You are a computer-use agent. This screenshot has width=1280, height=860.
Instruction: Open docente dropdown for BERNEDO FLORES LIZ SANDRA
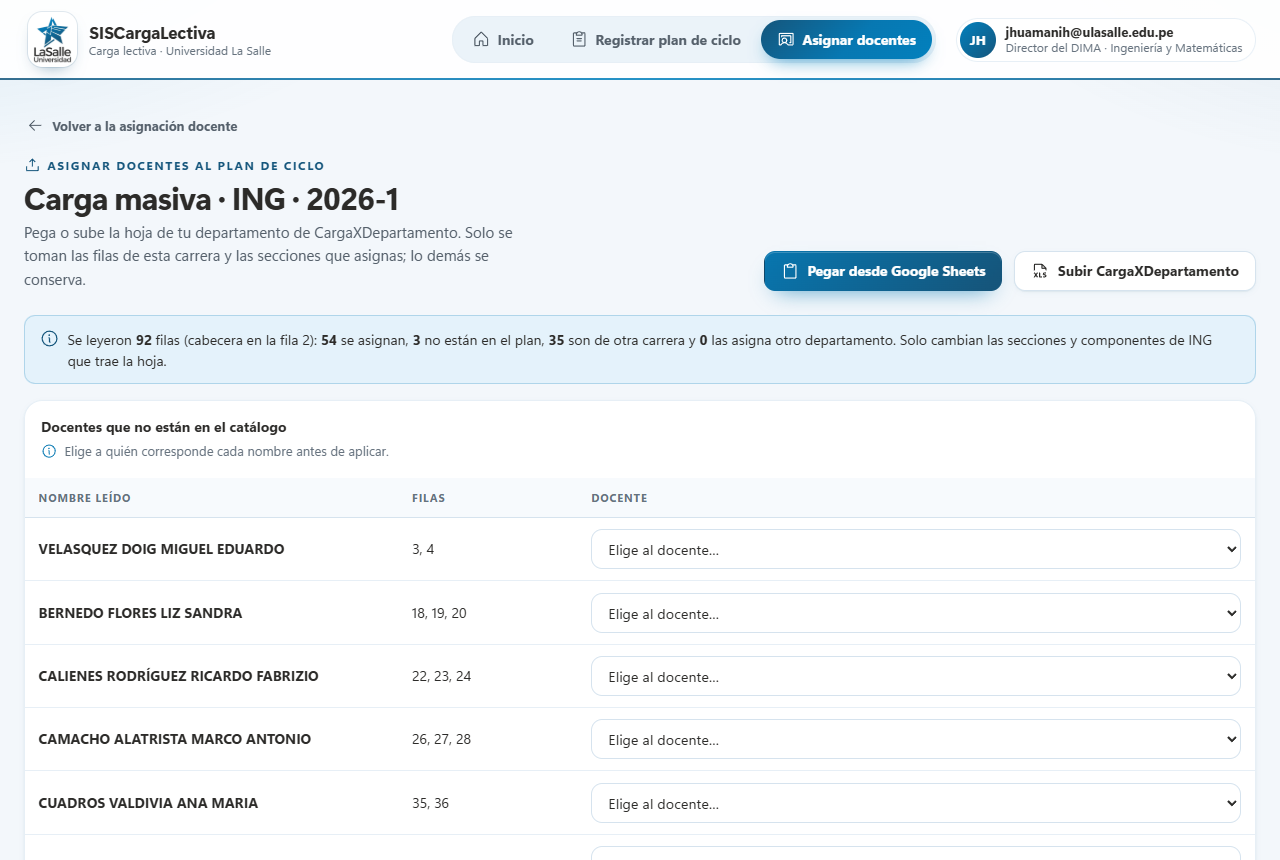point(916,613)
